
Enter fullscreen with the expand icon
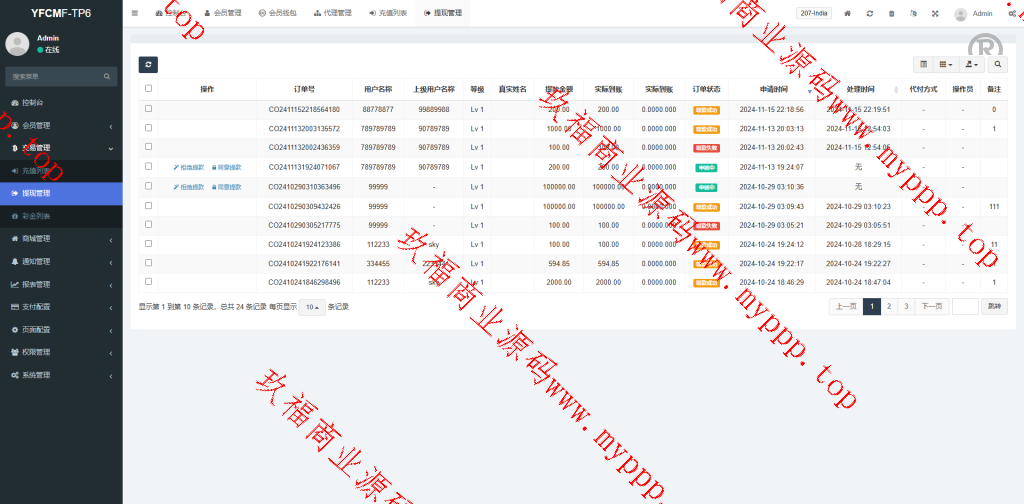tap(935, 14)
